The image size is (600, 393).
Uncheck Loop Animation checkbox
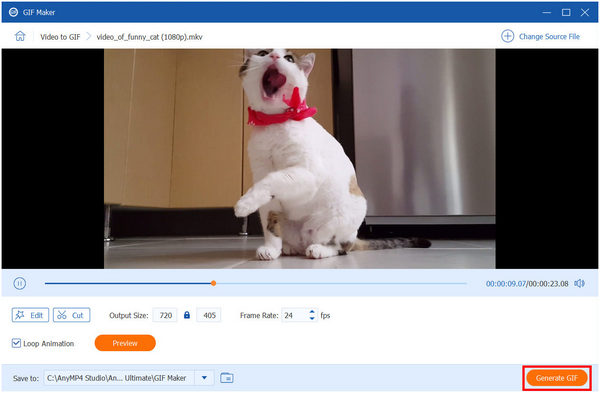click(x=16, y=343)
